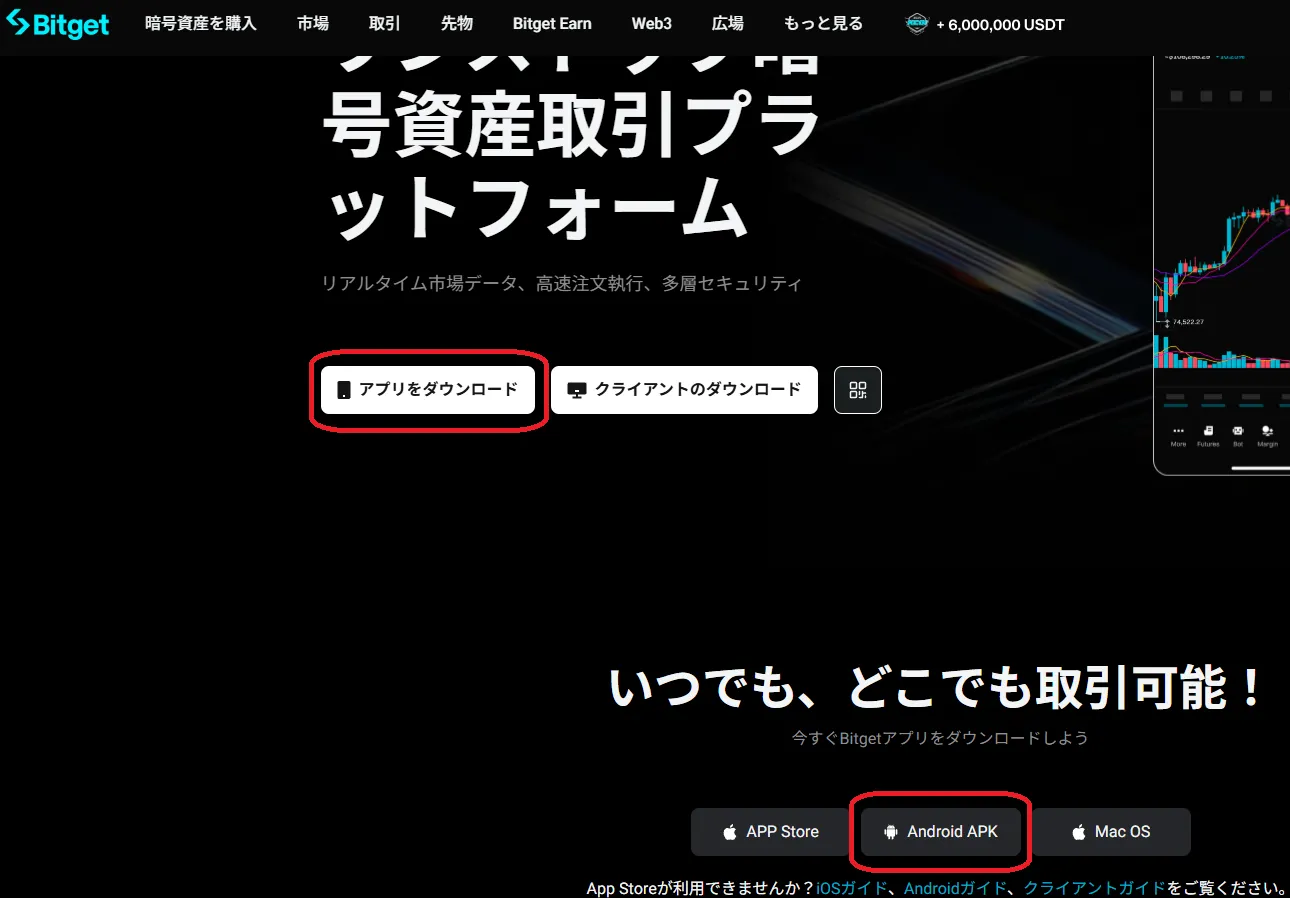
Task: Click the promotion badge icon beside 6,000,000 USDT
Action: tap(917, 24)
